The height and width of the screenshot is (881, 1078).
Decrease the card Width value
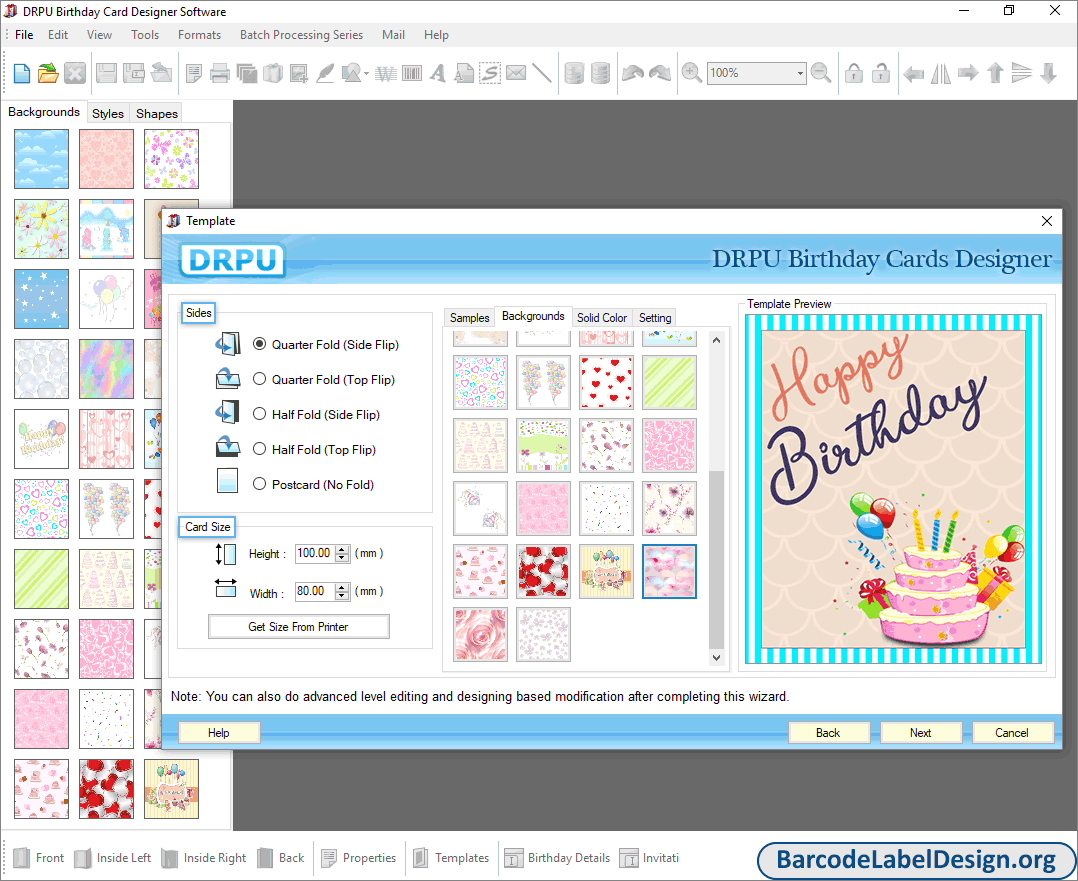coord(342,596)
